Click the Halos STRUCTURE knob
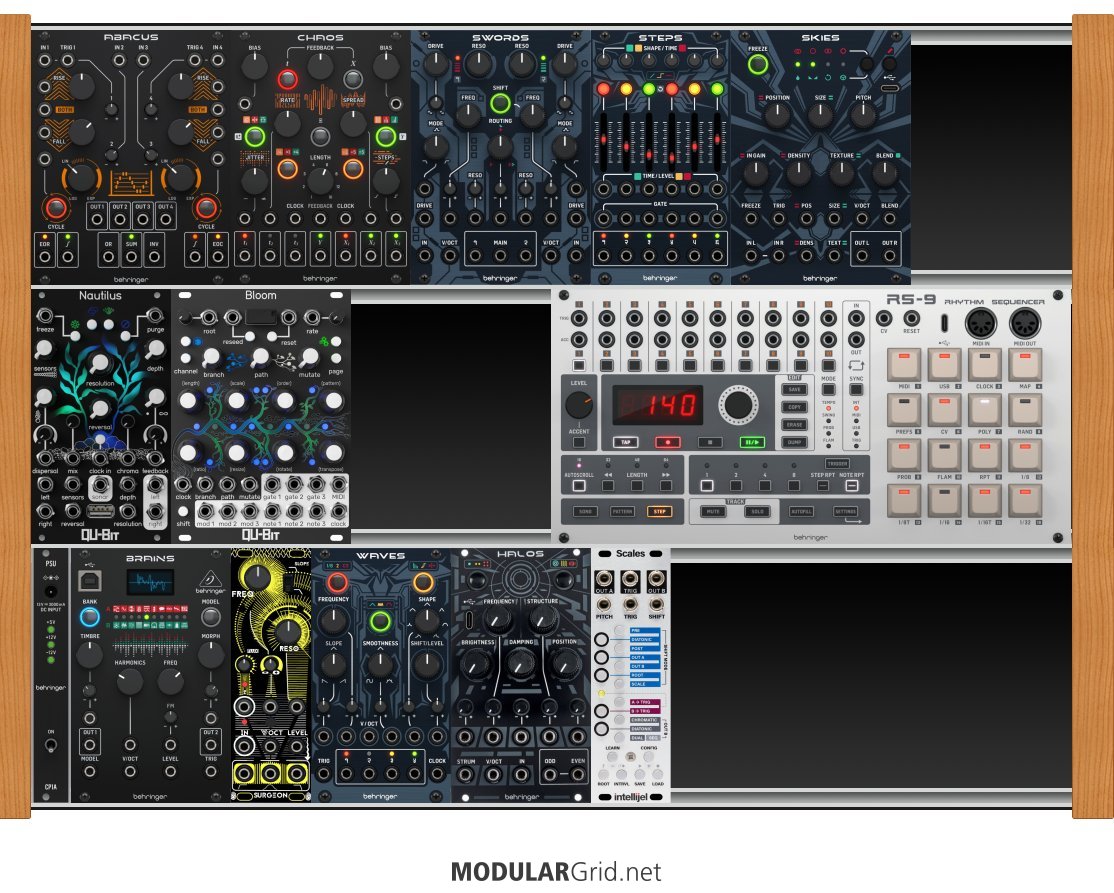 [x=542, y=620]
